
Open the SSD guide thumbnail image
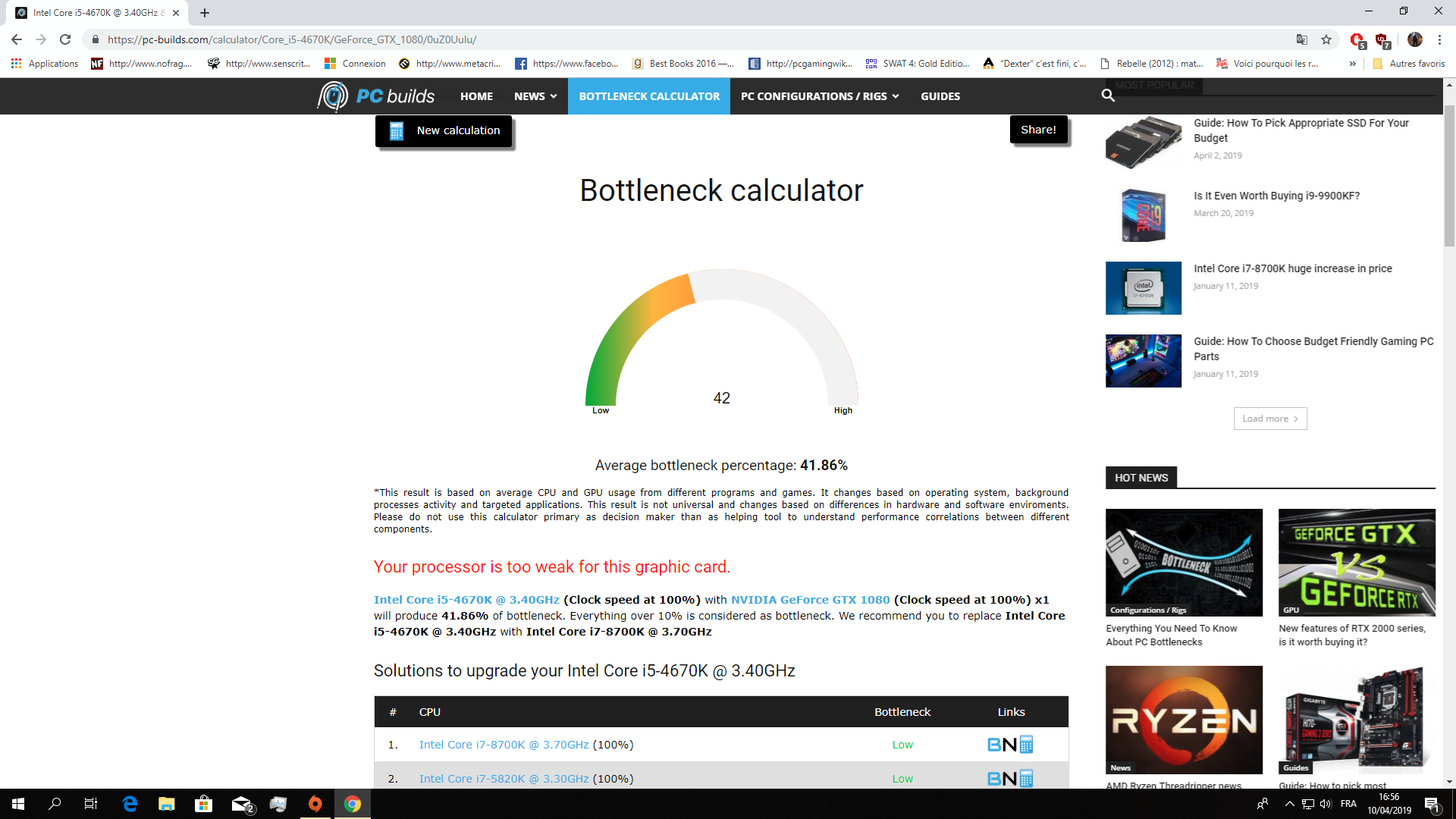tap(1144, 142)
